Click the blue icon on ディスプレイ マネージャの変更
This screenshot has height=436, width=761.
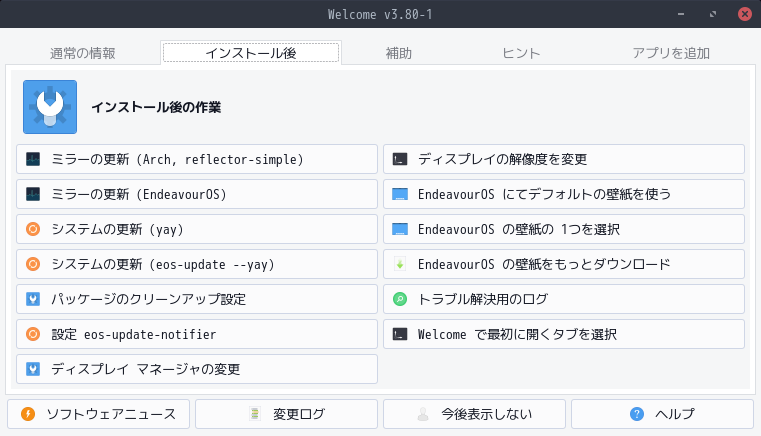click(33, 369)
